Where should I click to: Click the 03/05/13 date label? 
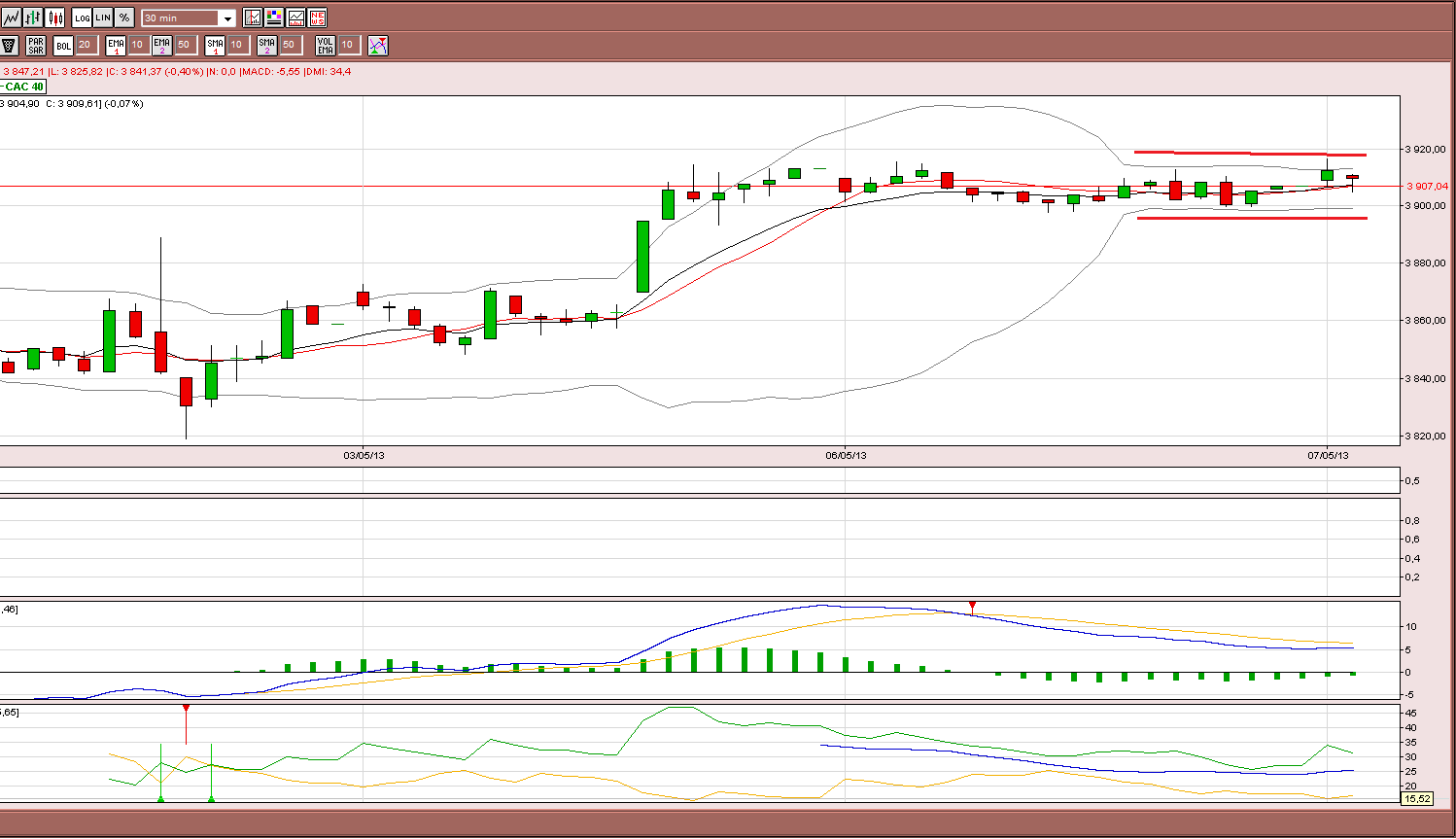click(x=364, y=455)
